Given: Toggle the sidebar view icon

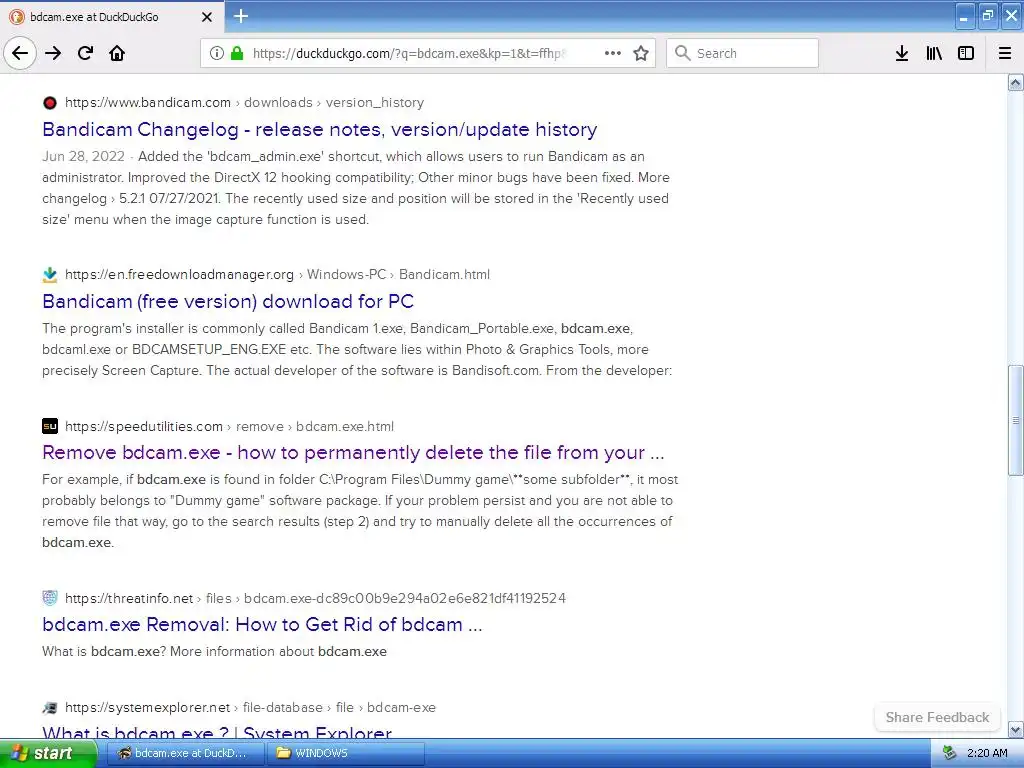Looking at the screenshot, I should click(966, 54).
